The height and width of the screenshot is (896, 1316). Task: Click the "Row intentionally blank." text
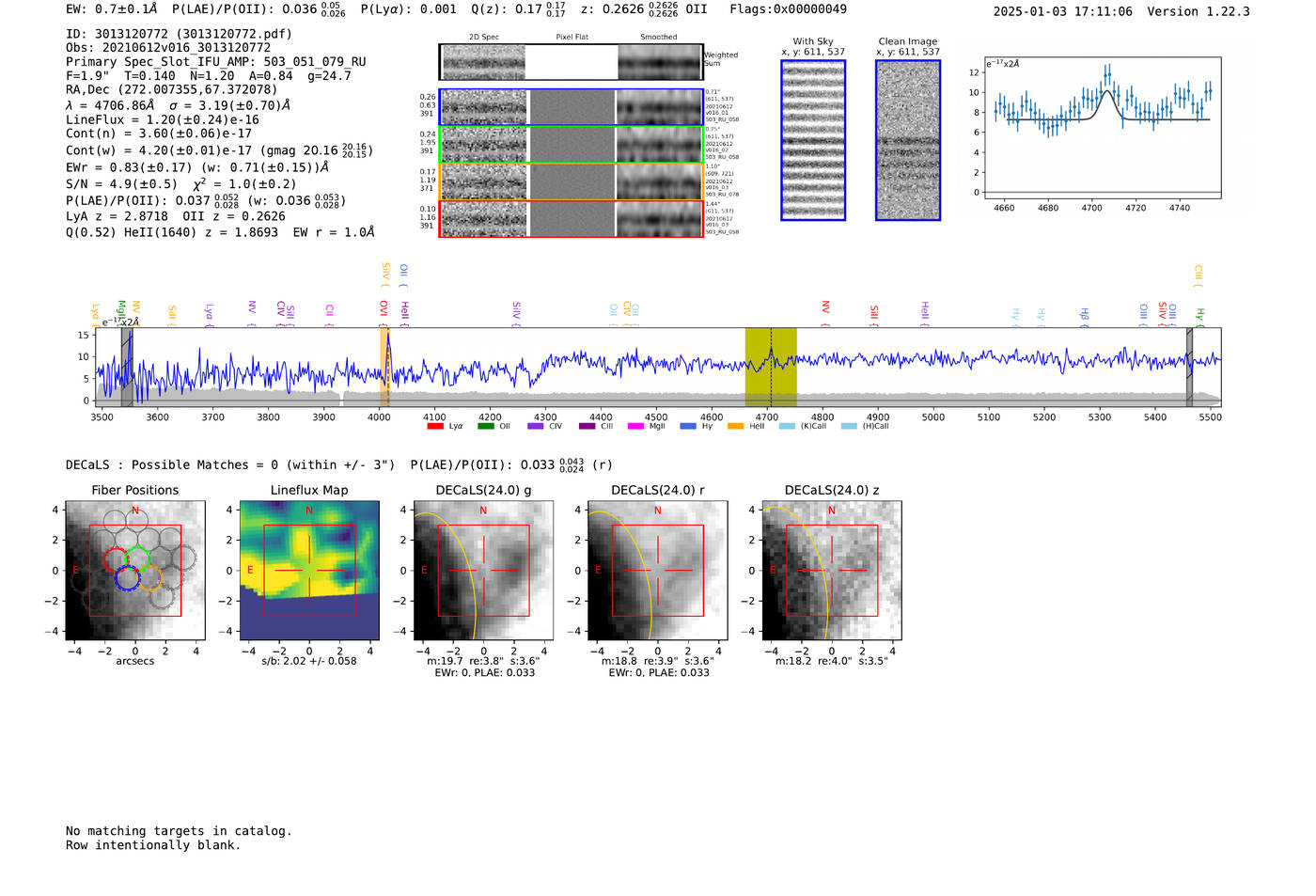tap(153, 845)
